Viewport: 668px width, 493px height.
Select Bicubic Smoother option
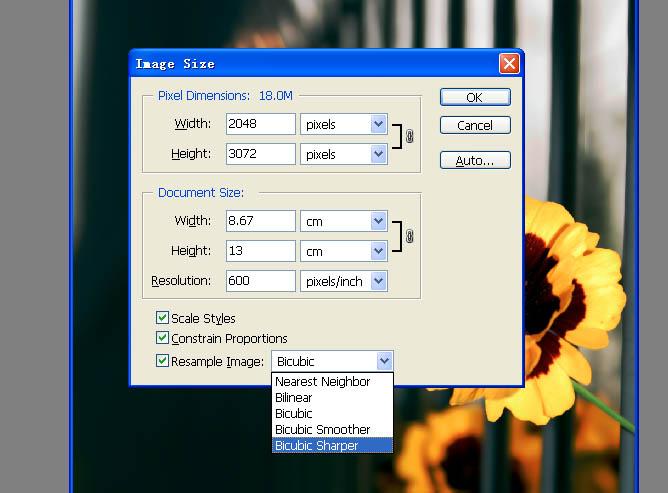(332, 430)
